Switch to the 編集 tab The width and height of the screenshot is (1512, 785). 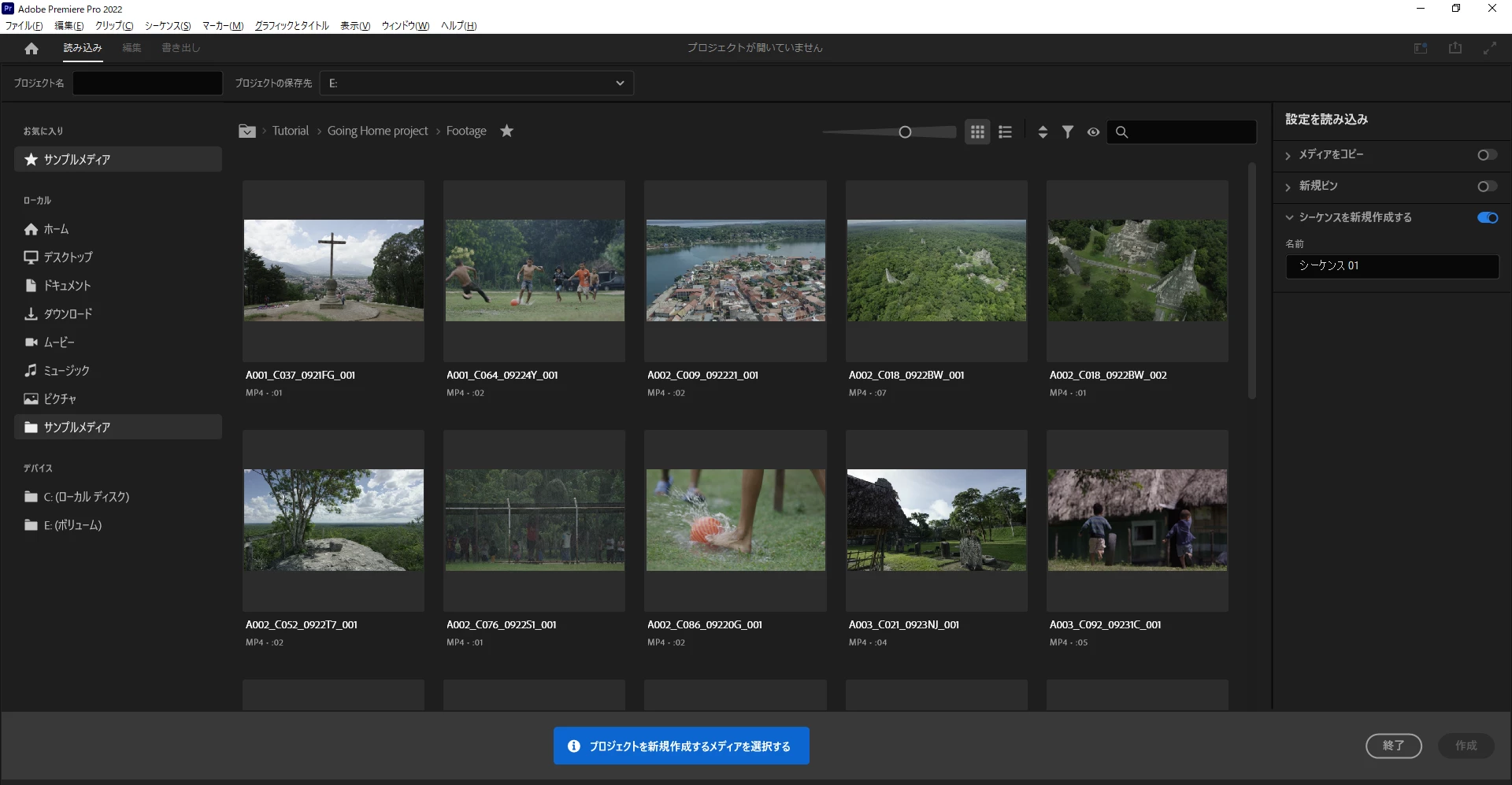tap(132, 48)
